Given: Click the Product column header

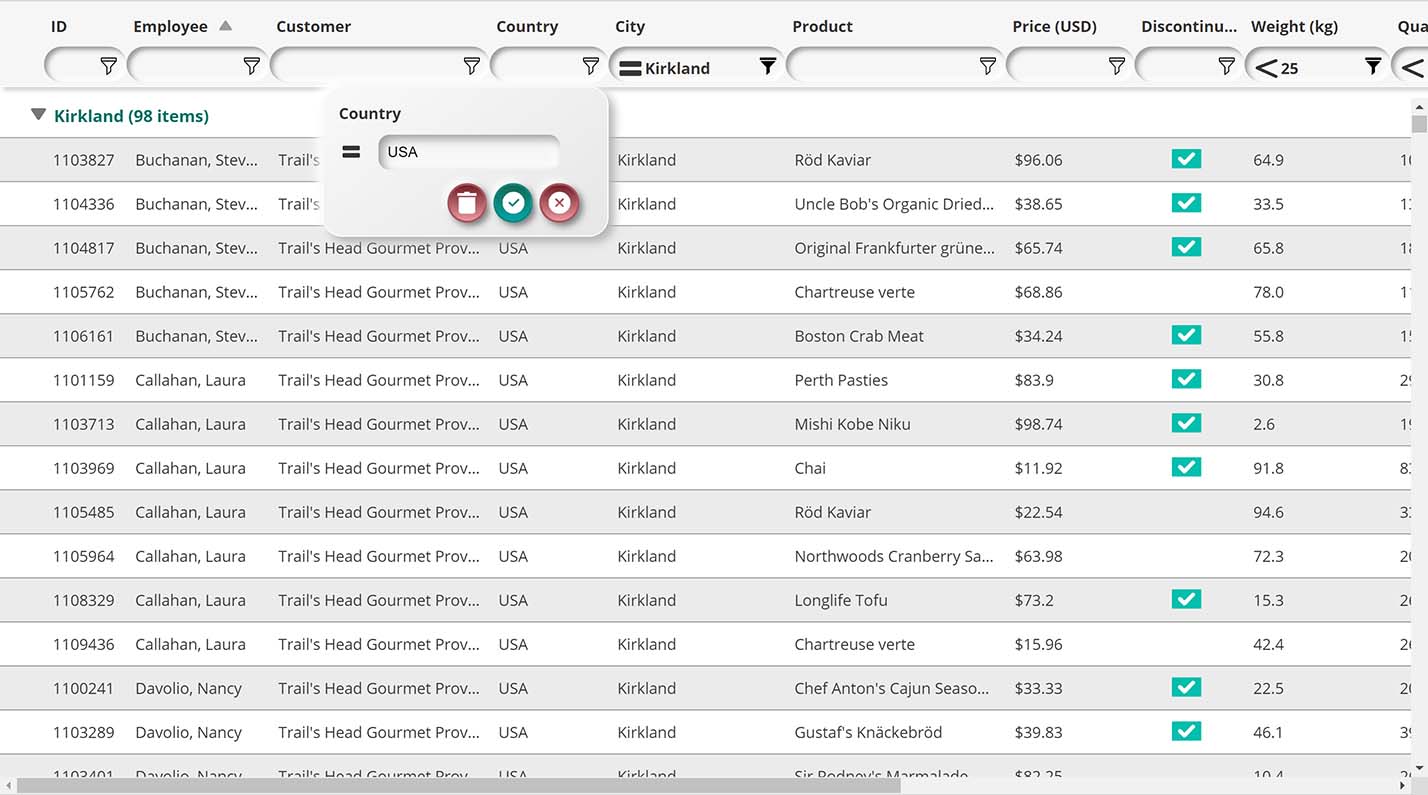Looking at the screenshot, I should [822, 27].
